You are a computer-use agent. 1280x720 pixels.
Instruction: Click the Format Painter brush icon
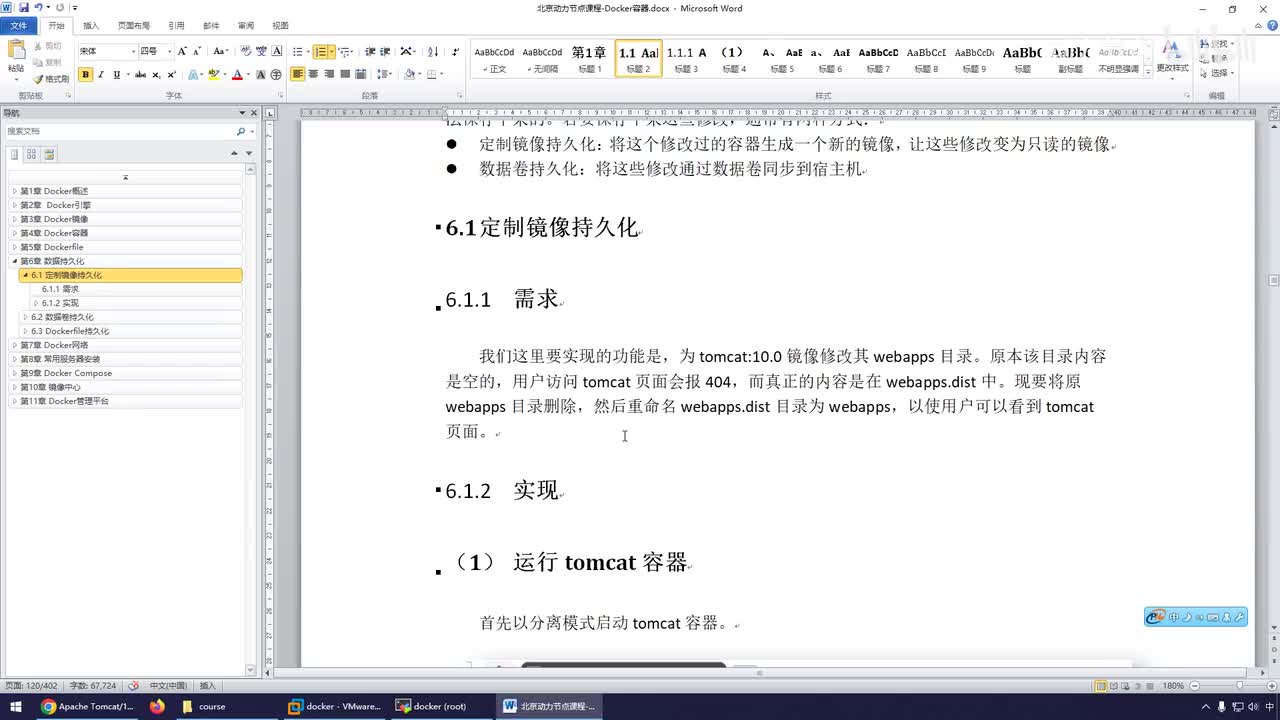point(38,79)
